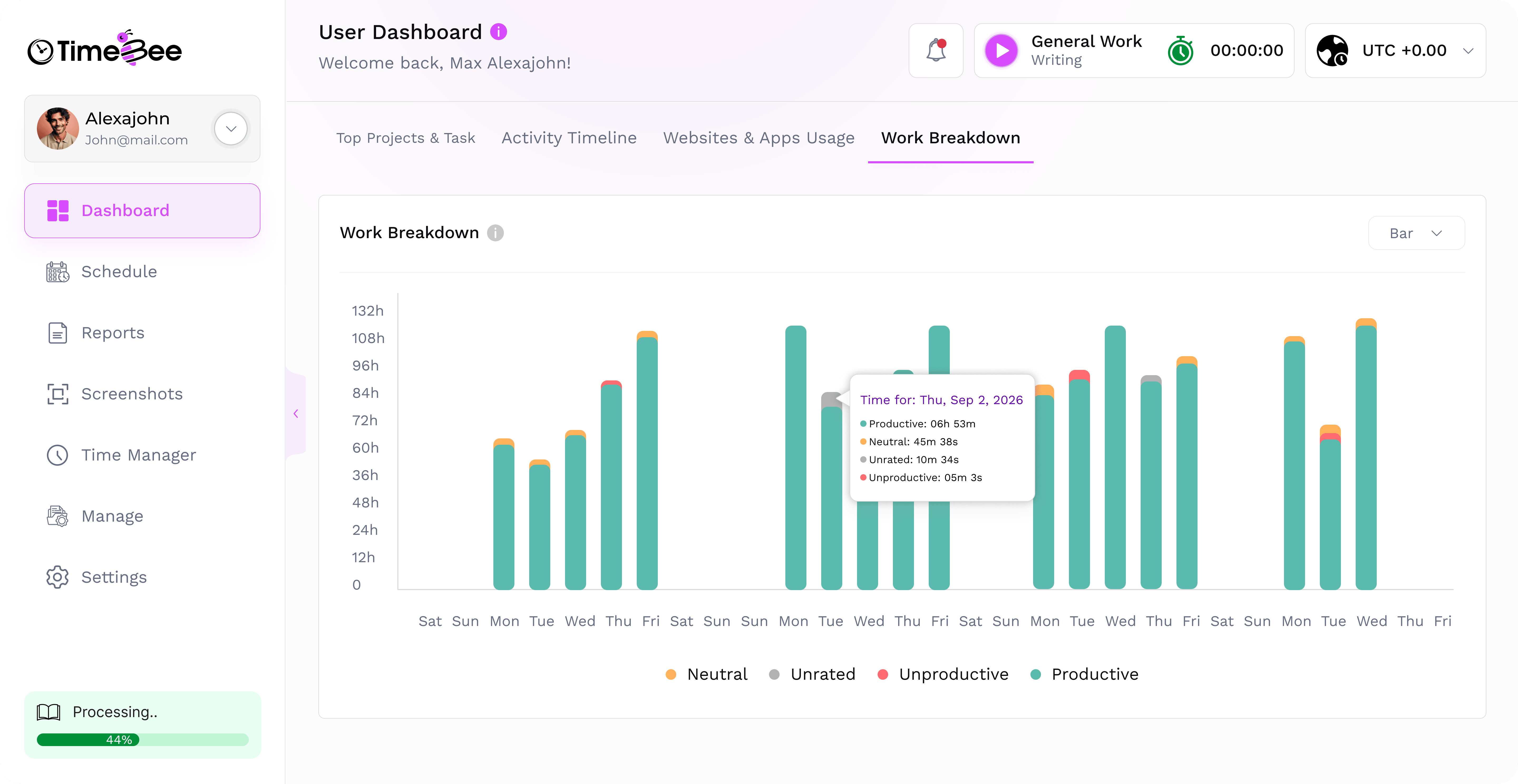Click the 00:00:00 timer display
Screen dimensions: 1518x784
tap(1247, 51)
